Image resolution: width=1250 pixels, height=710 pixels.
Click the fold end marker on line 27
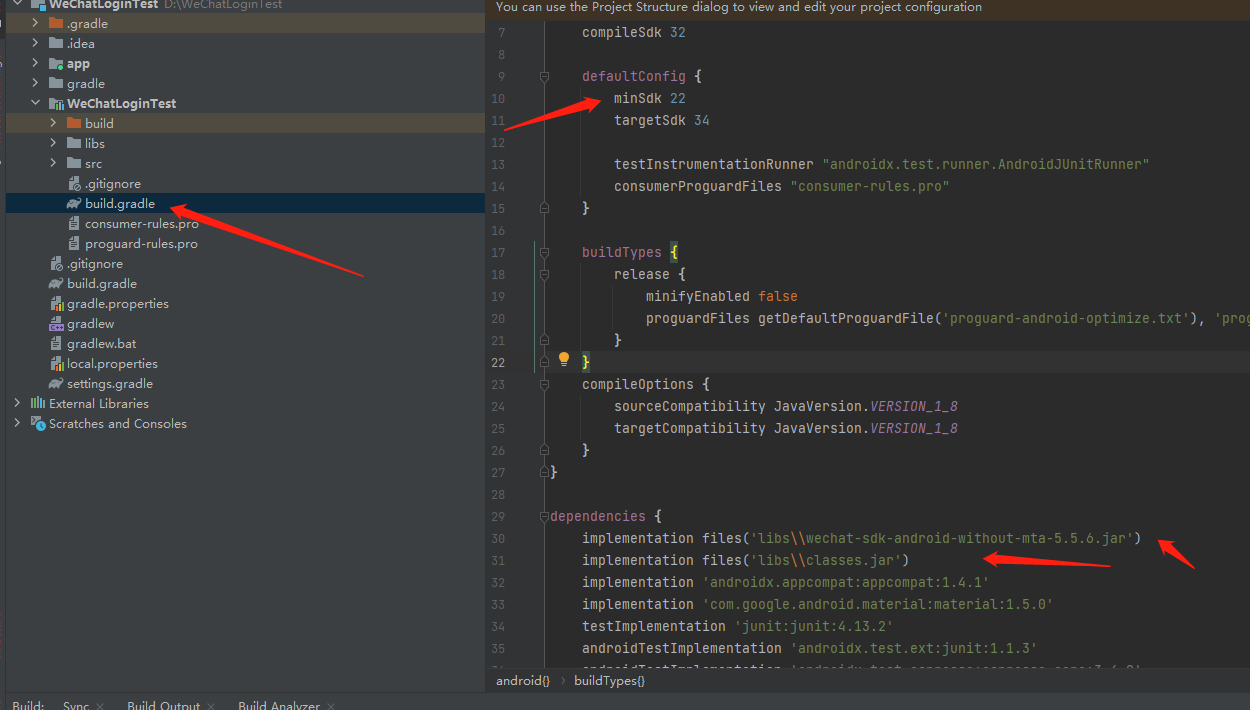coord(544,472)
